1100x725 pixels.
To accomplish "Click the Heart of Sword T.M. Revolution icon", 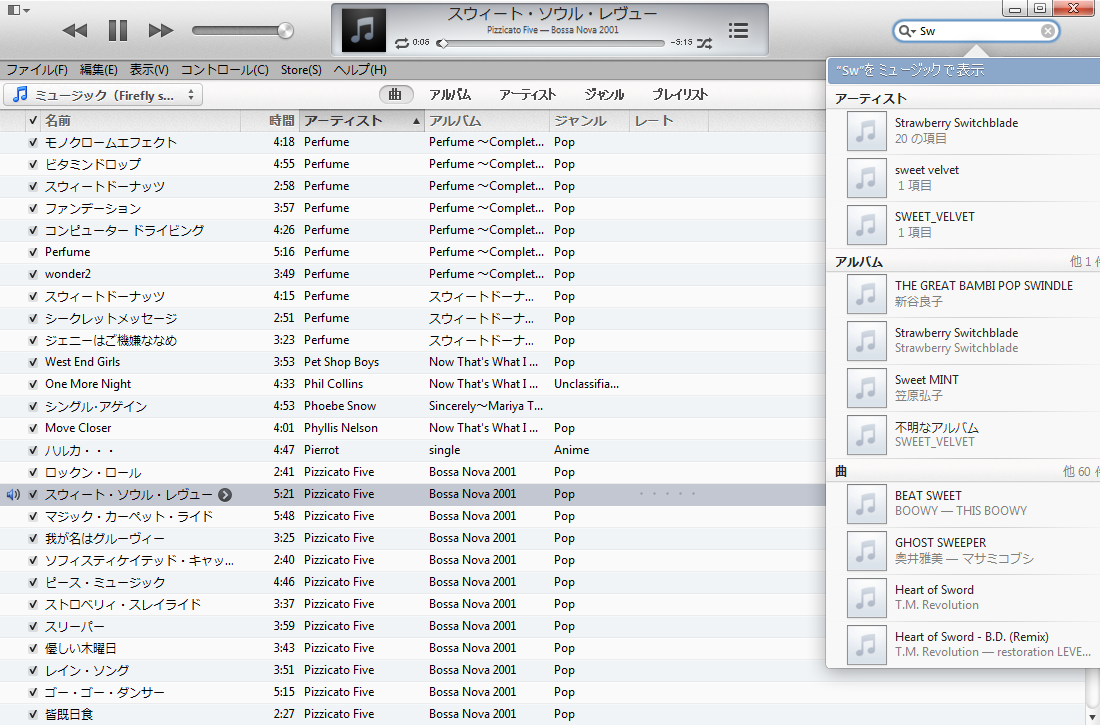I will click(x=866, y=598).
